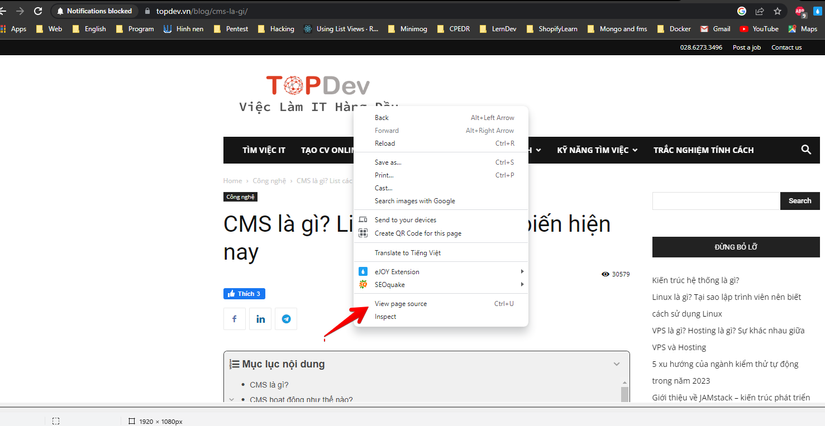Click the TopDev logo

click(318, 86)
